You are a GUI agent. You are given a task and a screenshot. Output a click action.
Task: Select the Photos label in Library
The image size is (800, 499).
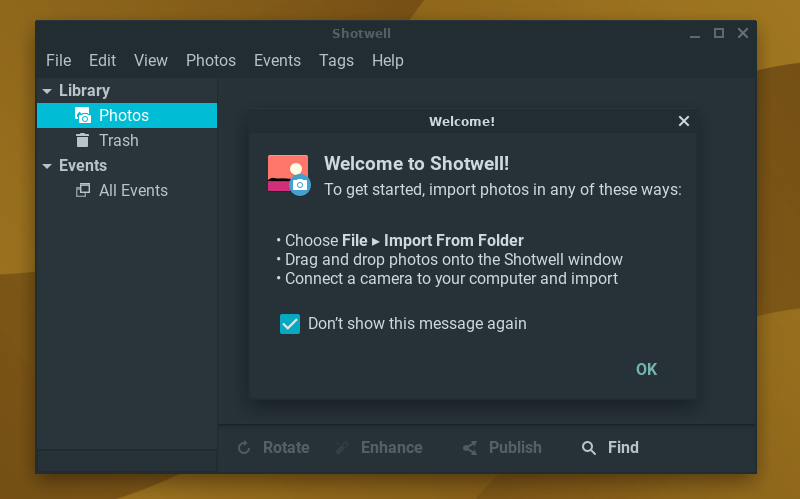[x=123, y=115]
